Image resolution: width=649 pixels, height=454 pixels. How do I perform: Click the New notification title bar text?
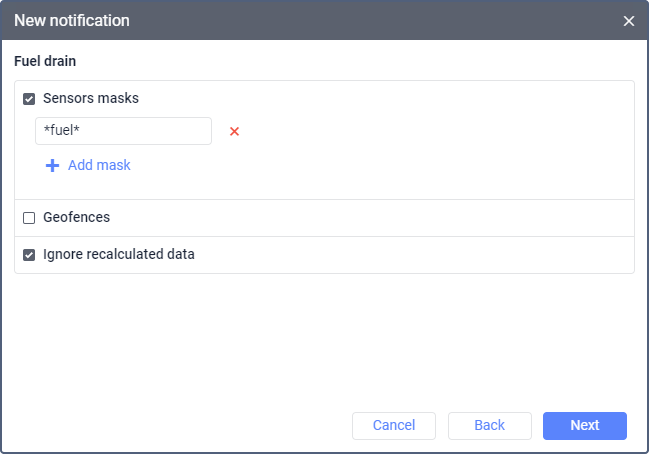(x=72, y=21)
